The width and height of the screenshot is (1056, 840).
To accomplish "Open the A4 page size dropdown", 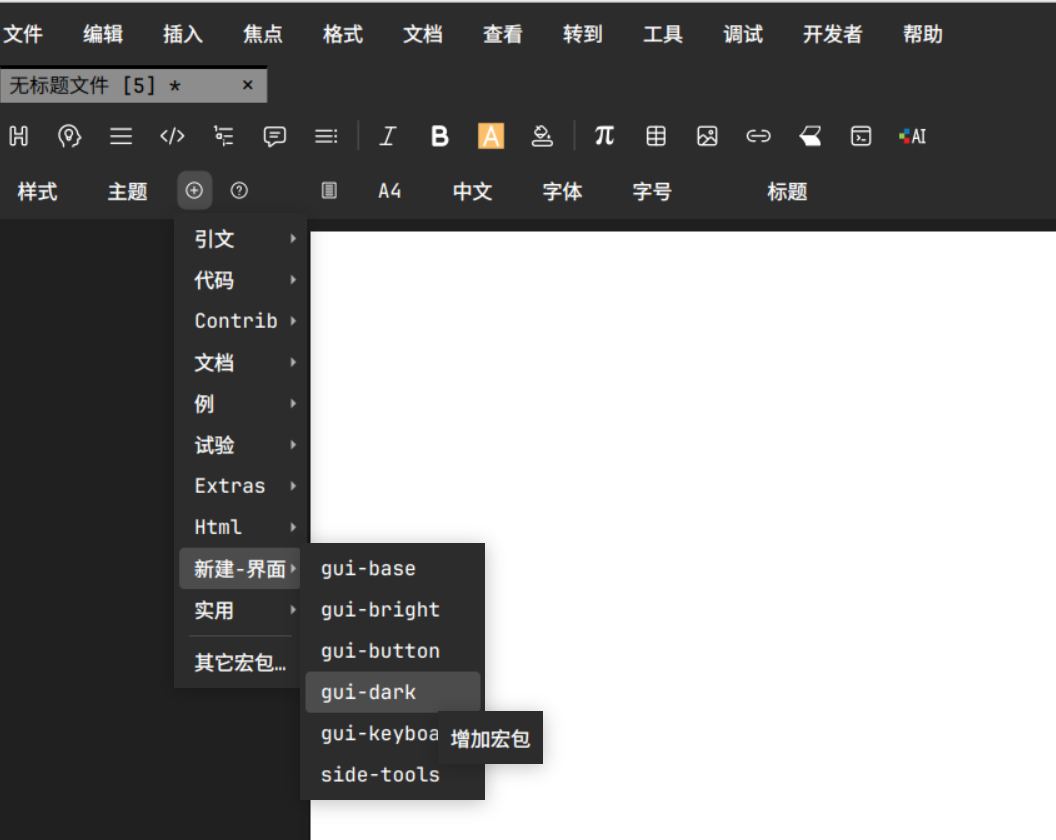I will 389,191.
